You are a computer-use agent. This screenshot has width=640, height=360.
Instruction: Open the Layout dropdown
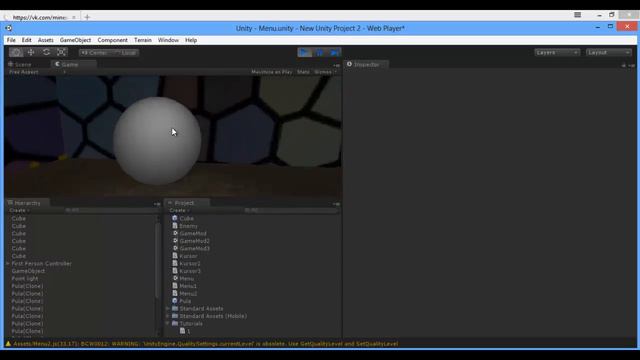click(x=609, y=52)
